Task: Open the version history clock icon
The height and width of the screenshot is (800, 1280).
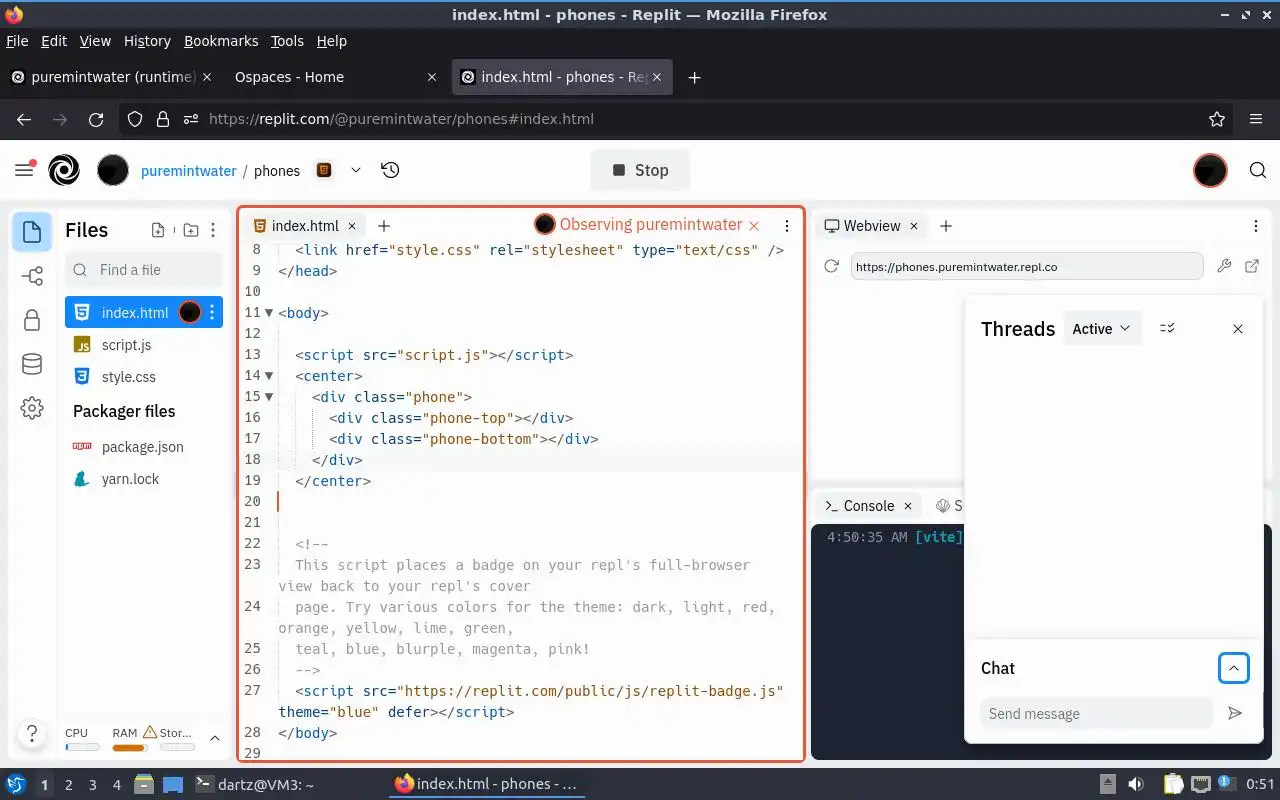Action: pos(390,170)
